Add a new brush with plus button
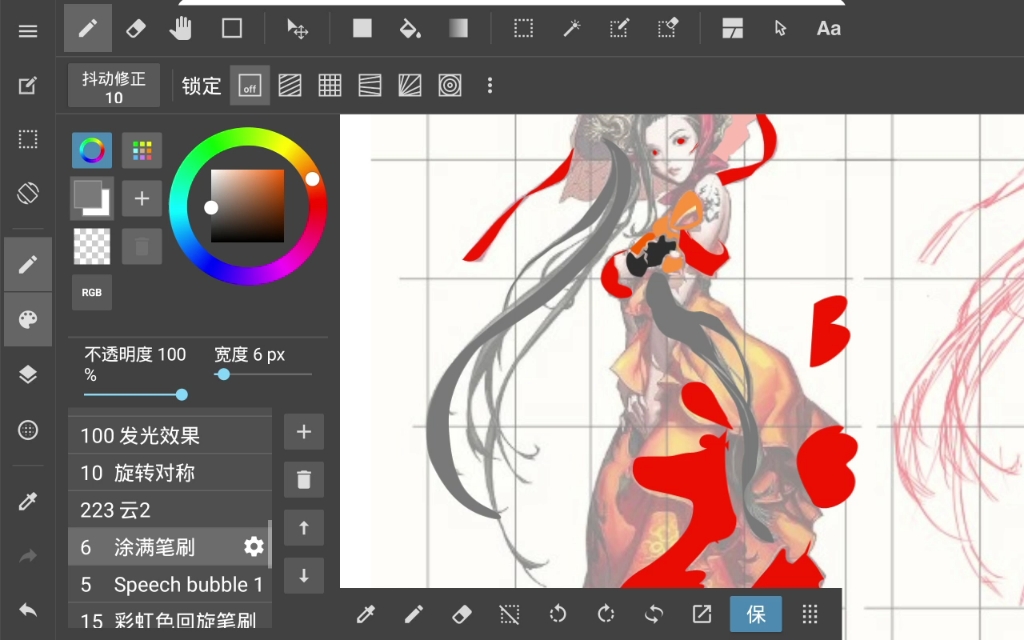The width and height of the screenshot is (1024, 640). 304,432
